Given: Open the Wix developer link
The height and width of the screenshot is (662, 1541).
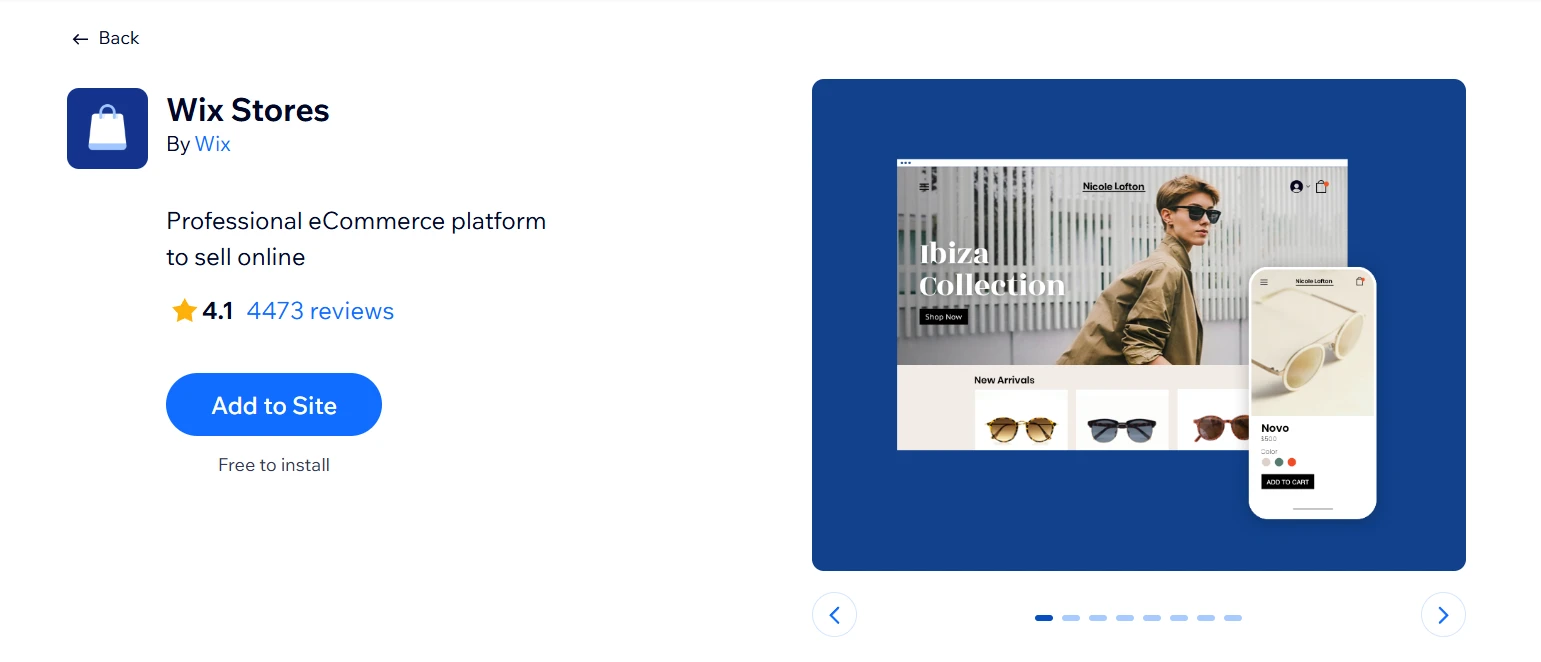Looking at the screenshot, I should pos(212,144).
